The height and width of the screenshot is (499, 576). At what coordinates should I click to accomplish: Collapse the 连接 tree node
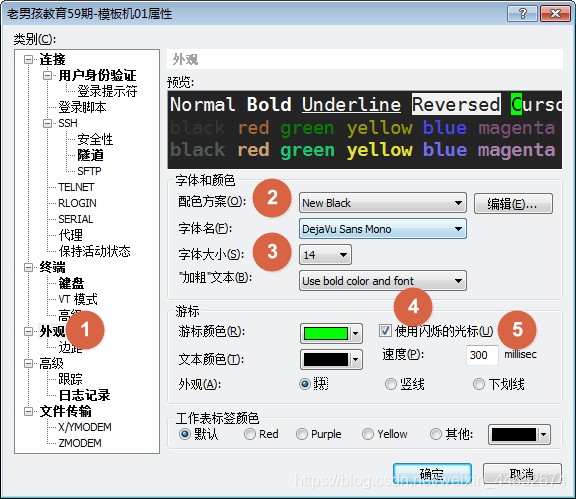point(28,59)
